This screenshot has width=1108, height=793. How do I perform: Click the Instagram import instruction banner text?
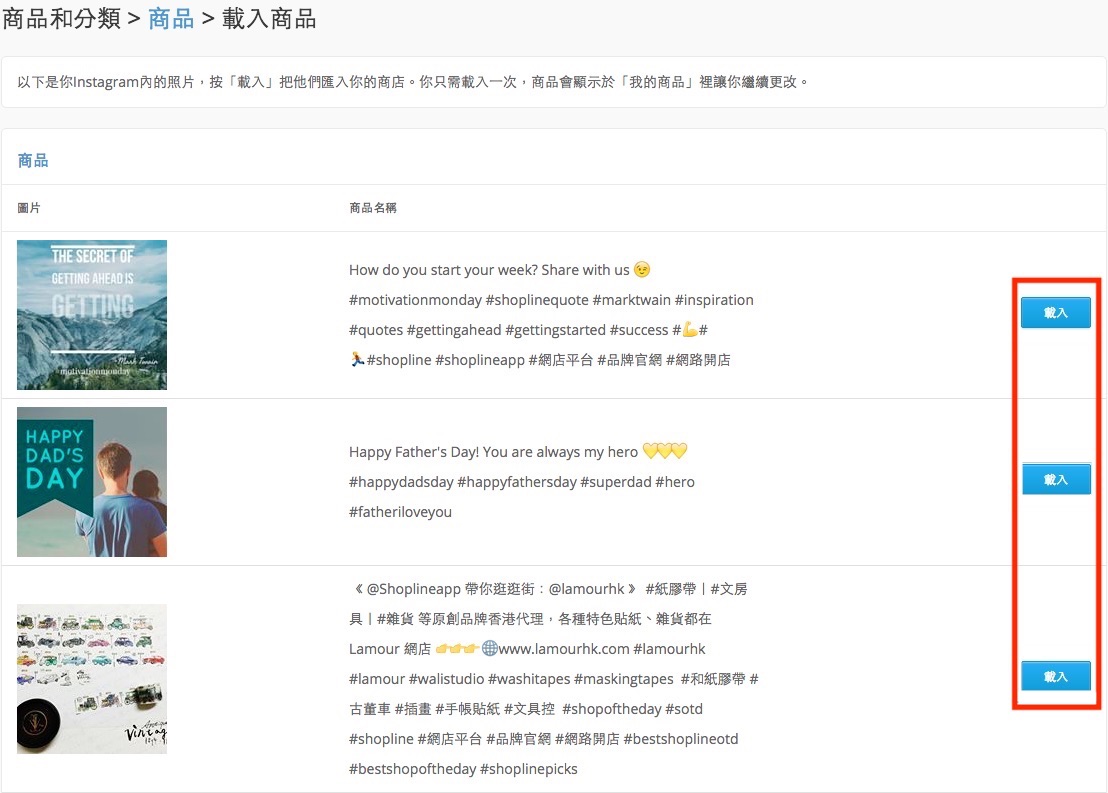[413, 82]
